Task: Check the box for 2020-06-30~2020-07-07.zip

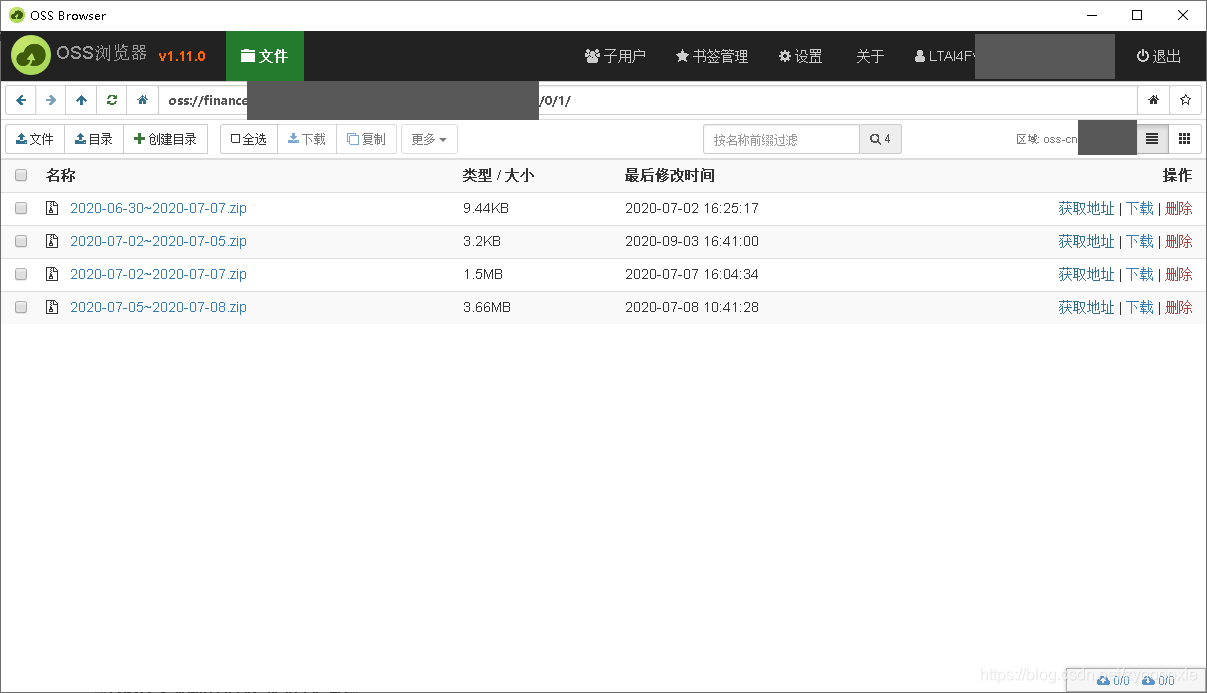Action: point(21,208)
